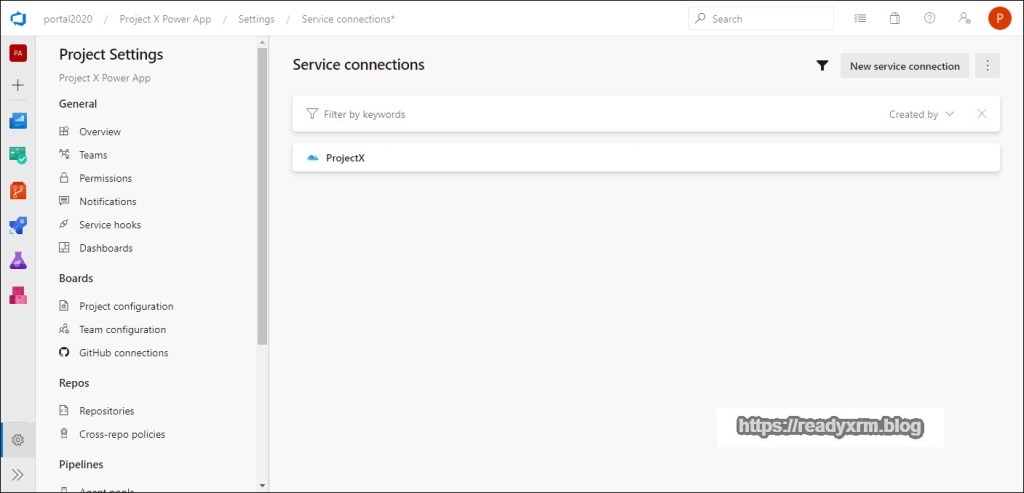Open the Help question mark icon
The height and width of the screenshot is (493, 1024).
coord(930,18)
